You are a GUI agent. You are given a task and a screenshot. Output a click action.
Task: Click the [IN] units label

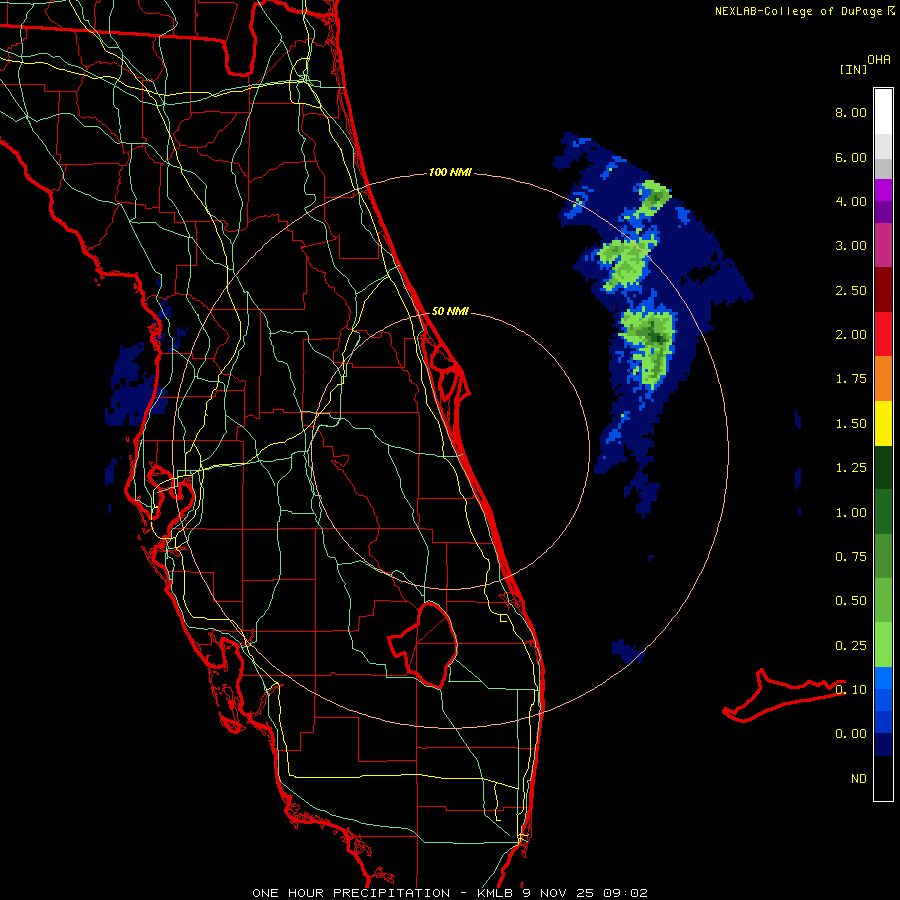(853, 69)
